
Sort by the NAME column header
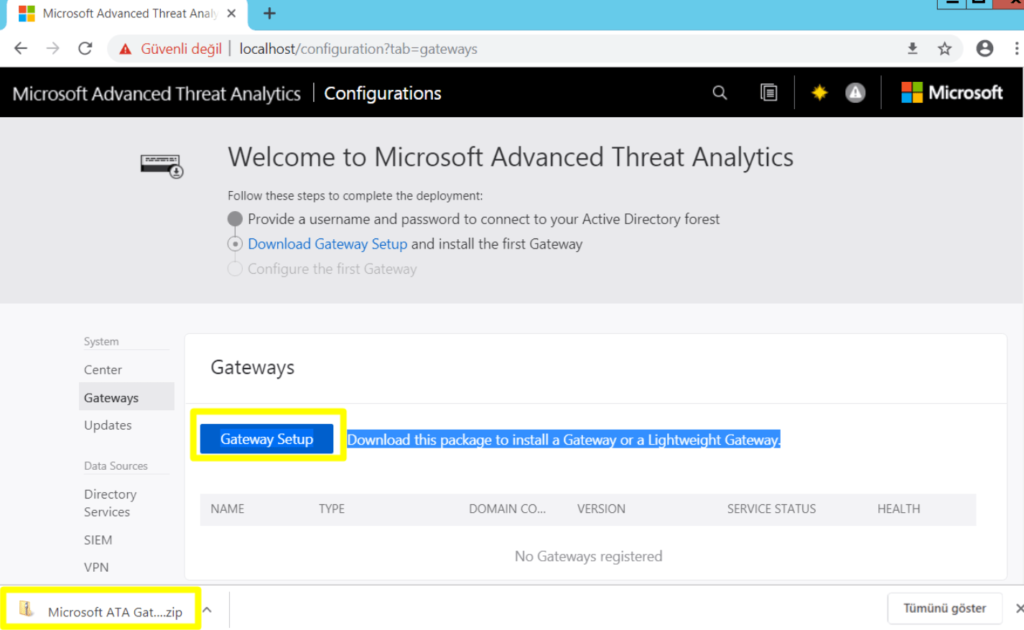click(227, 509)
